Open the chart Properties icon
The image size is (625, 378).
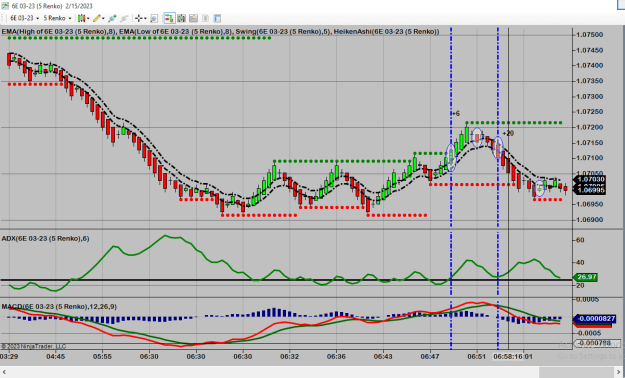pyautogui.click(x=217, y=18)
